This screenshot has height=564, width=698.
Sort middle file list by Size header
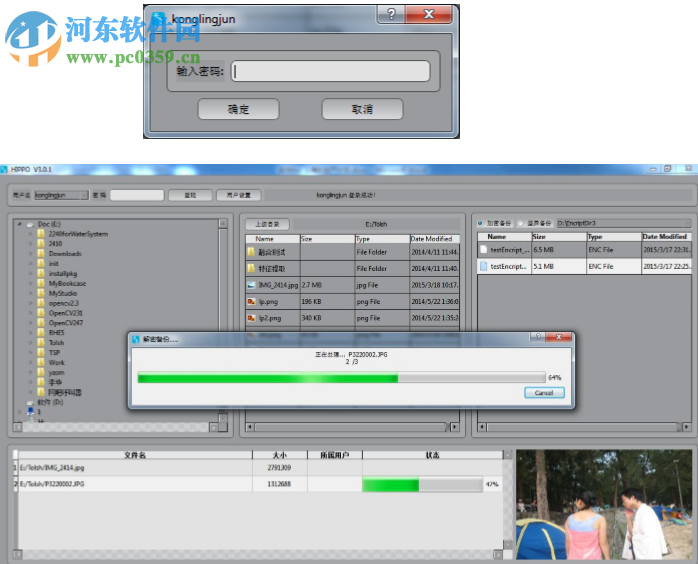point(327,239)
